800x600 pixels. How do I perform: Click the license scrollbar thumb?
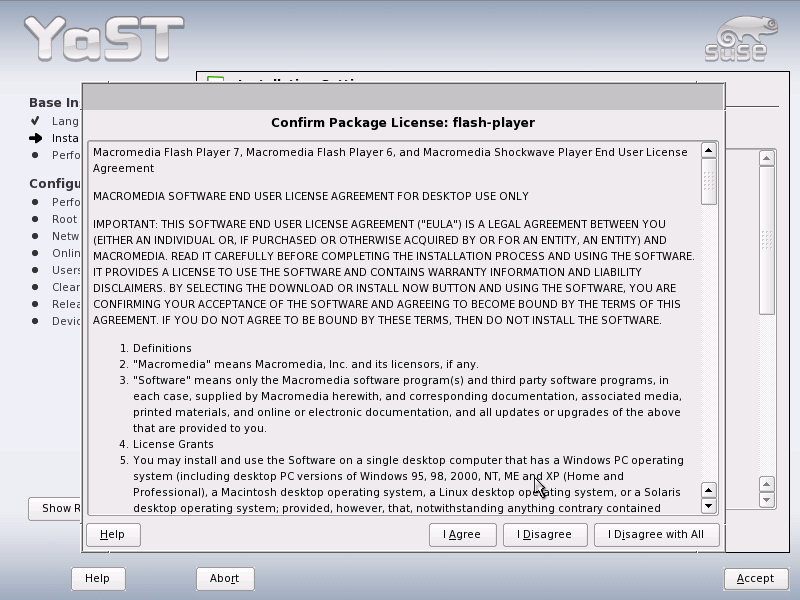[709, 182]
